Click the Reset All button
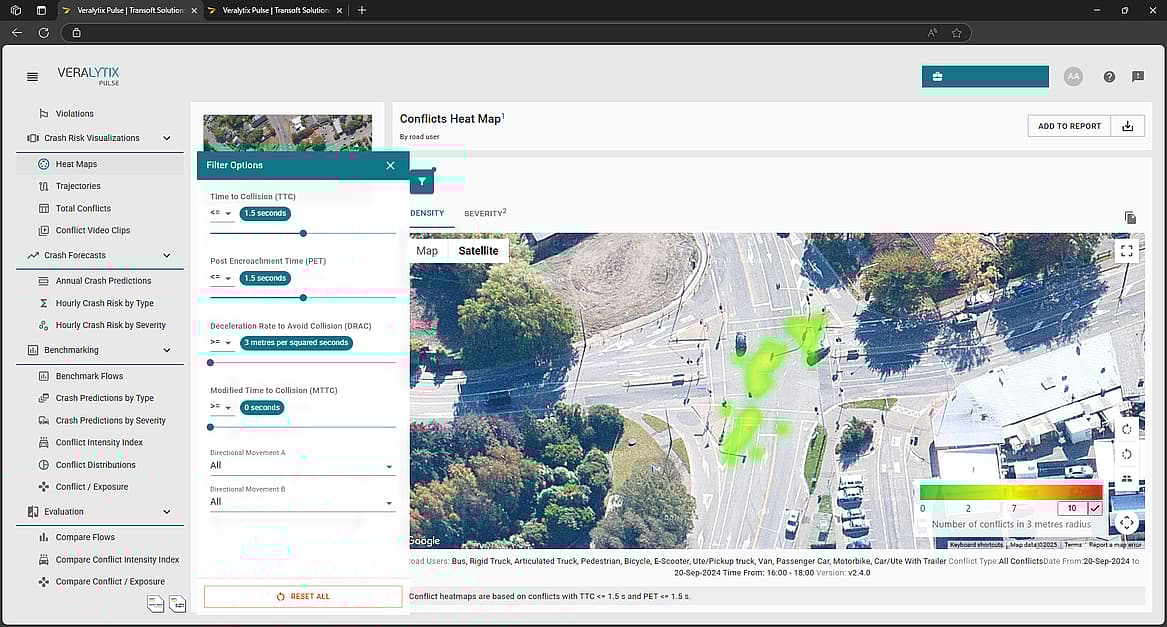 [303, 596]
